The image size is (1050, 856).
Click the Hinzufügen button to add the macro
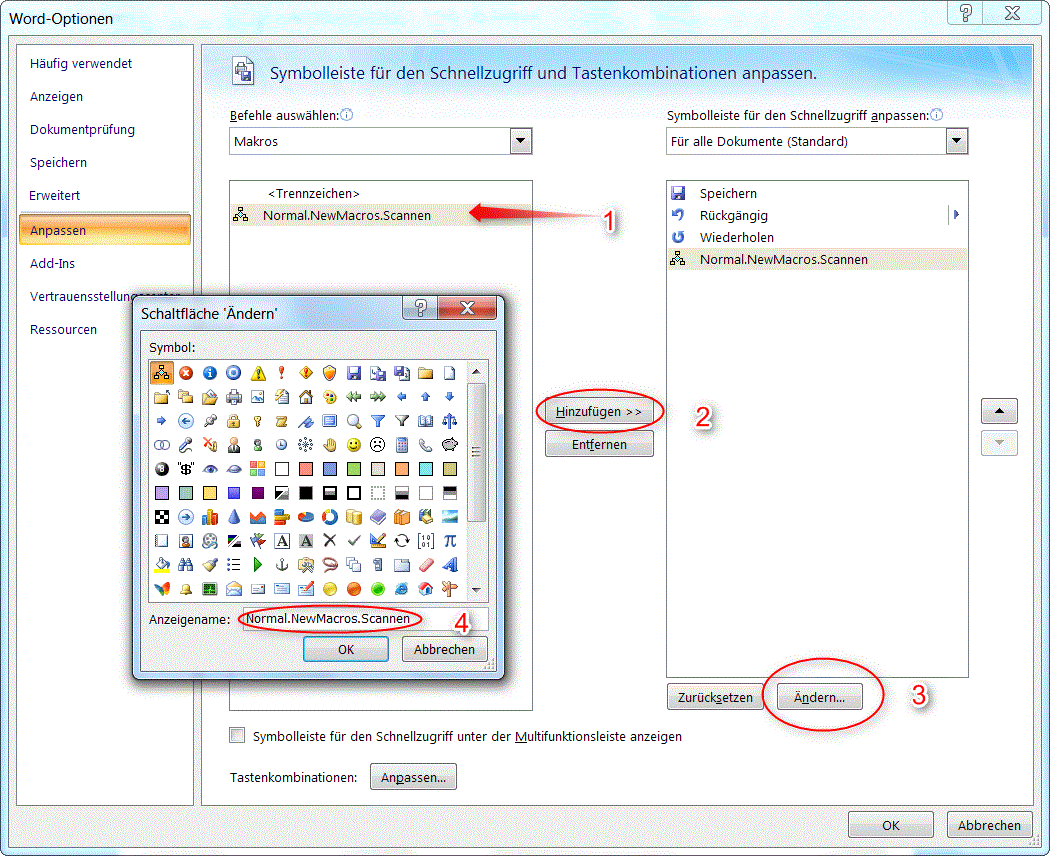(597, 411)
